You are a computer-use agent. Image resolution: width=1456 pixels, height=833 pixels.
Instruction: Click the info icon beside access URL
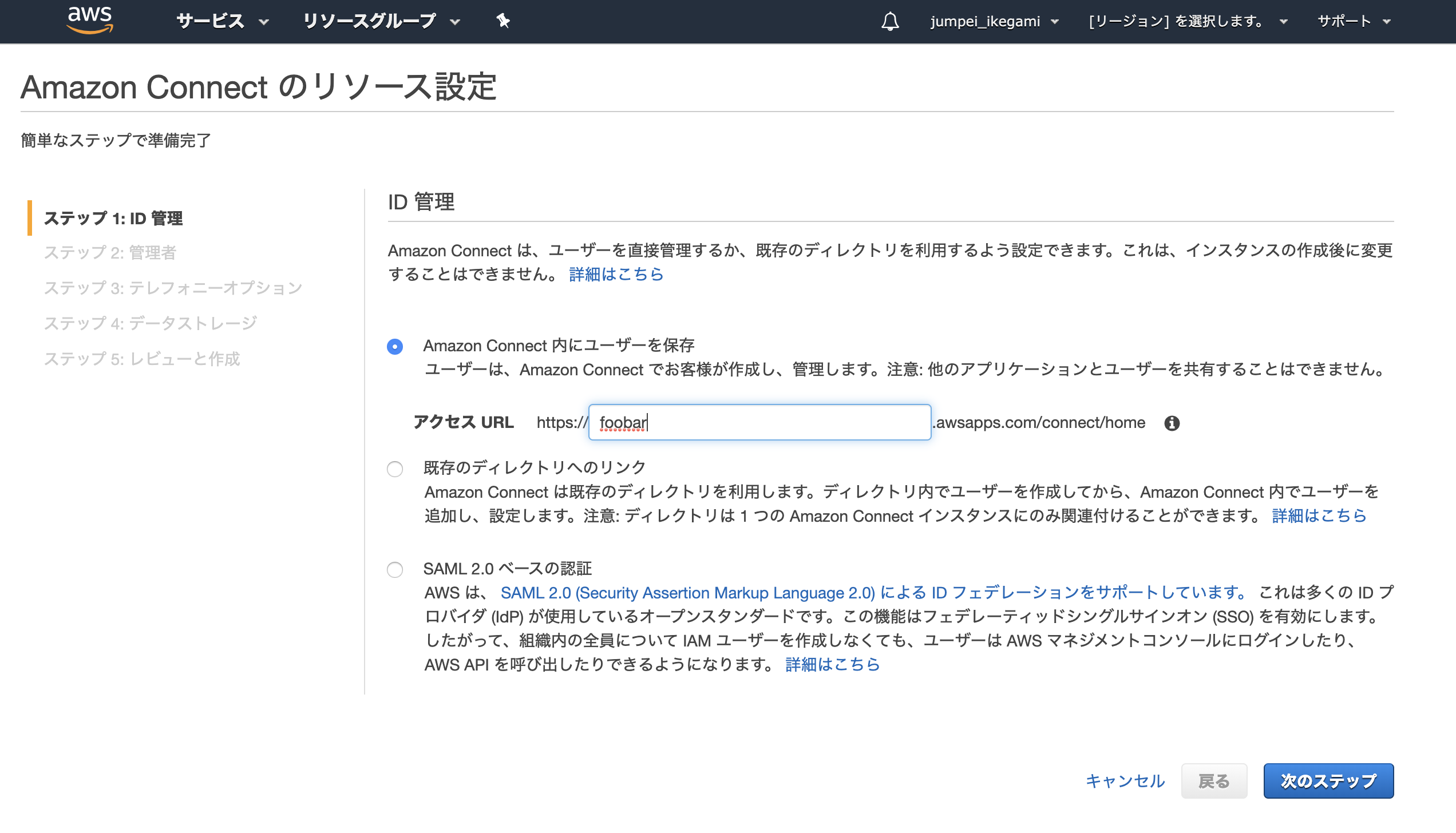tap(1172, 423)
